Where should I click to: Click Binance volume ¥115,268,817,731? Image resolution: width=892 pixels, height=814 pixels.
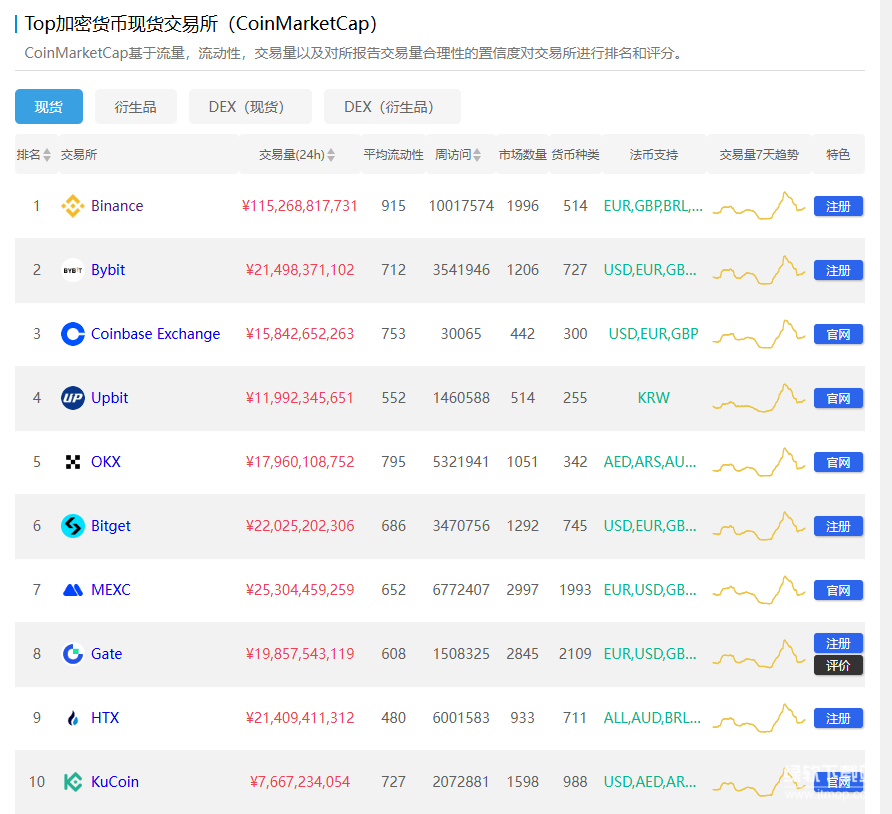coord(300,206)
